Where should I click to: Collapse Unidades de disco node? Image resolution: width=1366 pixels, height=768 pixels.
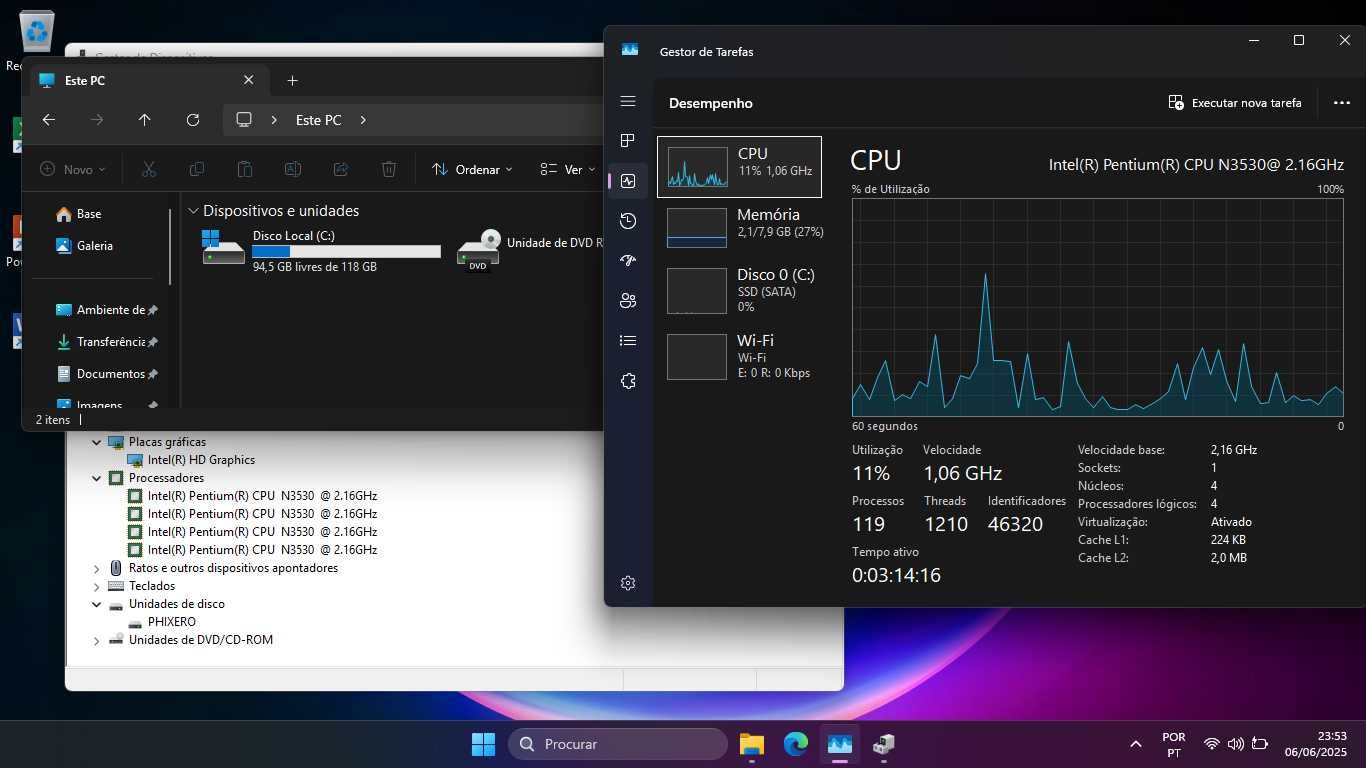pos(97,604)
